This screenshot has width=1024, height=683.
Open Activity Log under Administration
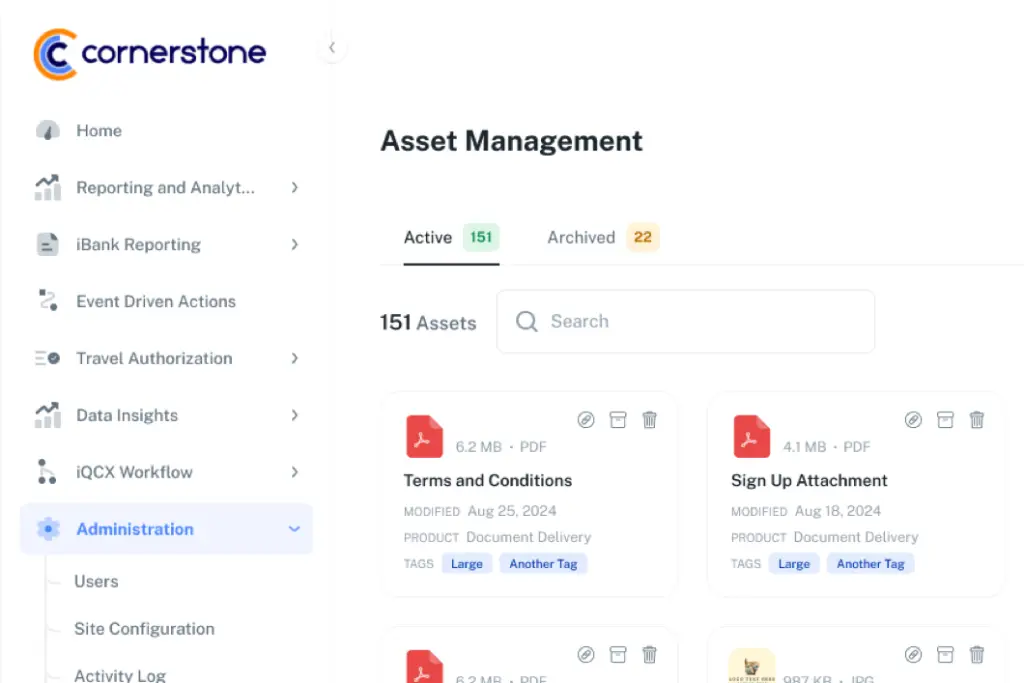coord(120,675)
